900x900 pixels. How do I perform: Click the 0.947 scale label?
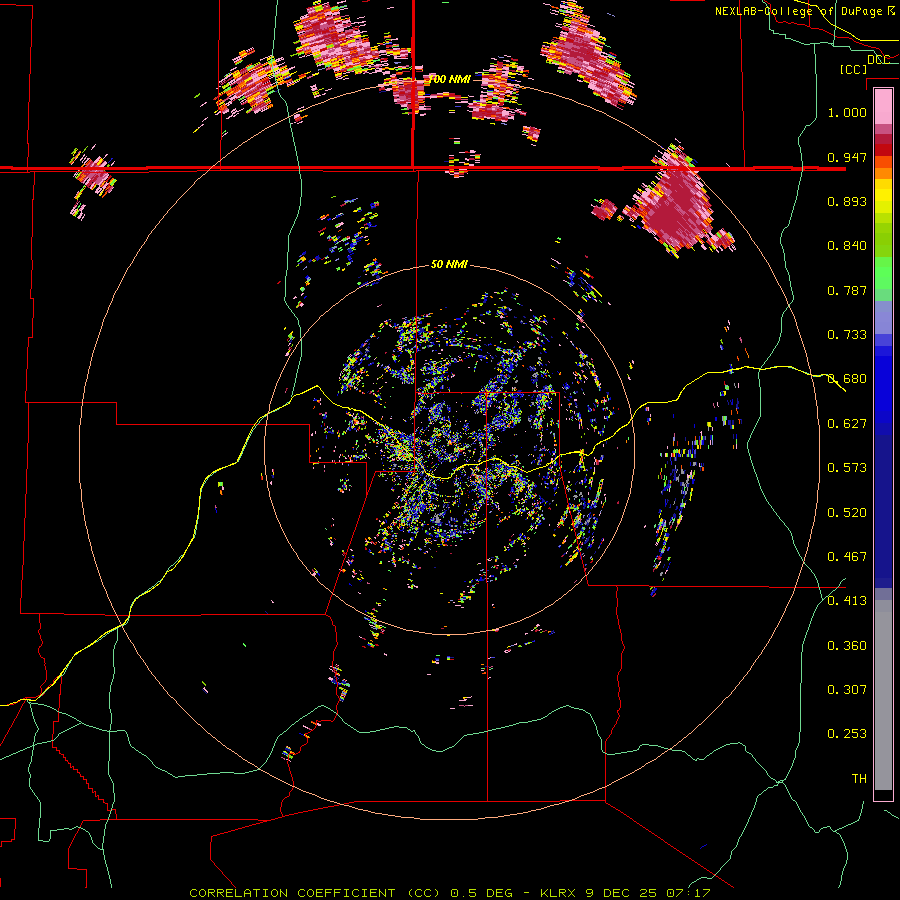pos(847,157)
